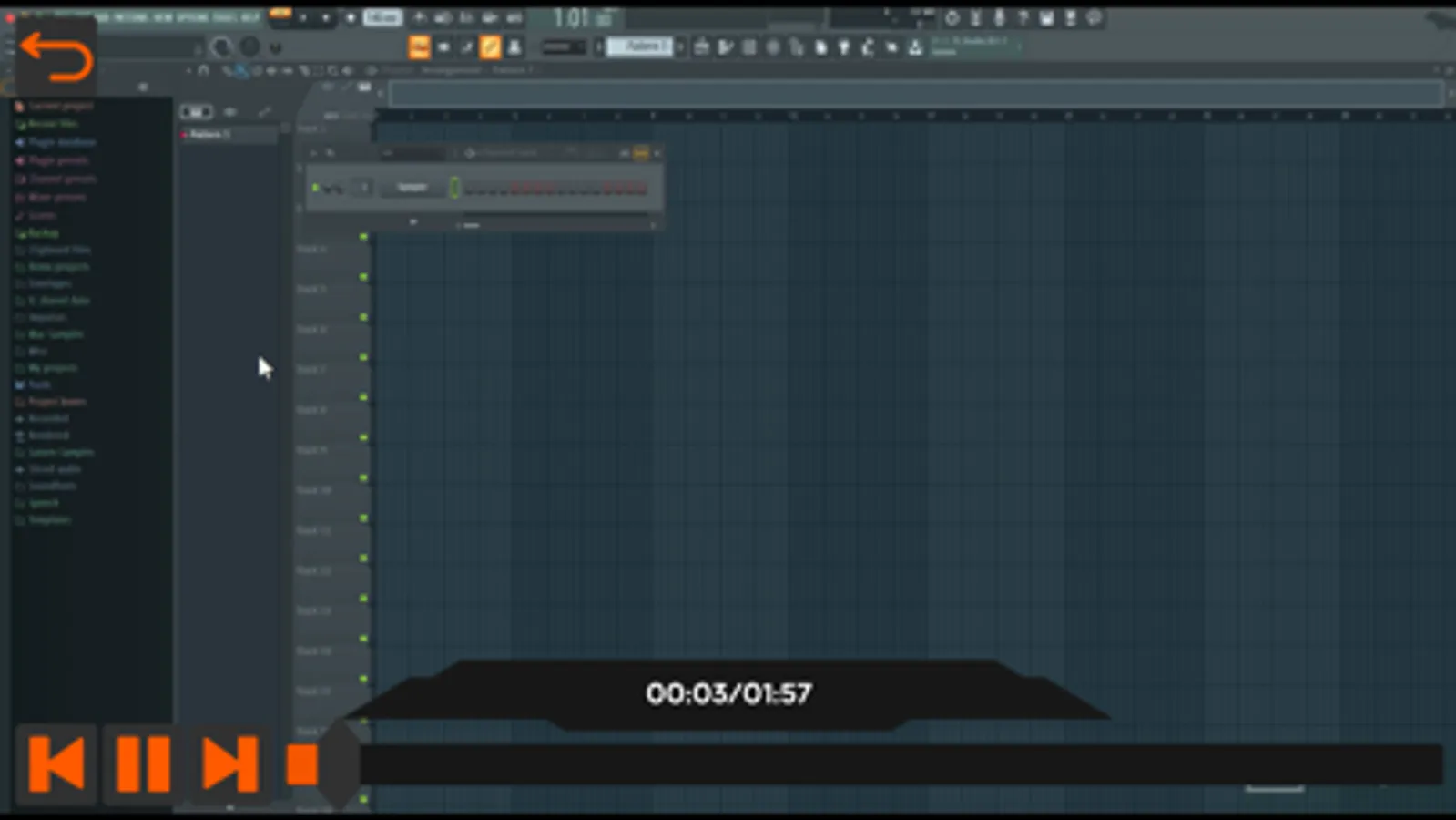Open Project bones in the browser
This screenshot has width=1456, height=820.
(51, 401)
